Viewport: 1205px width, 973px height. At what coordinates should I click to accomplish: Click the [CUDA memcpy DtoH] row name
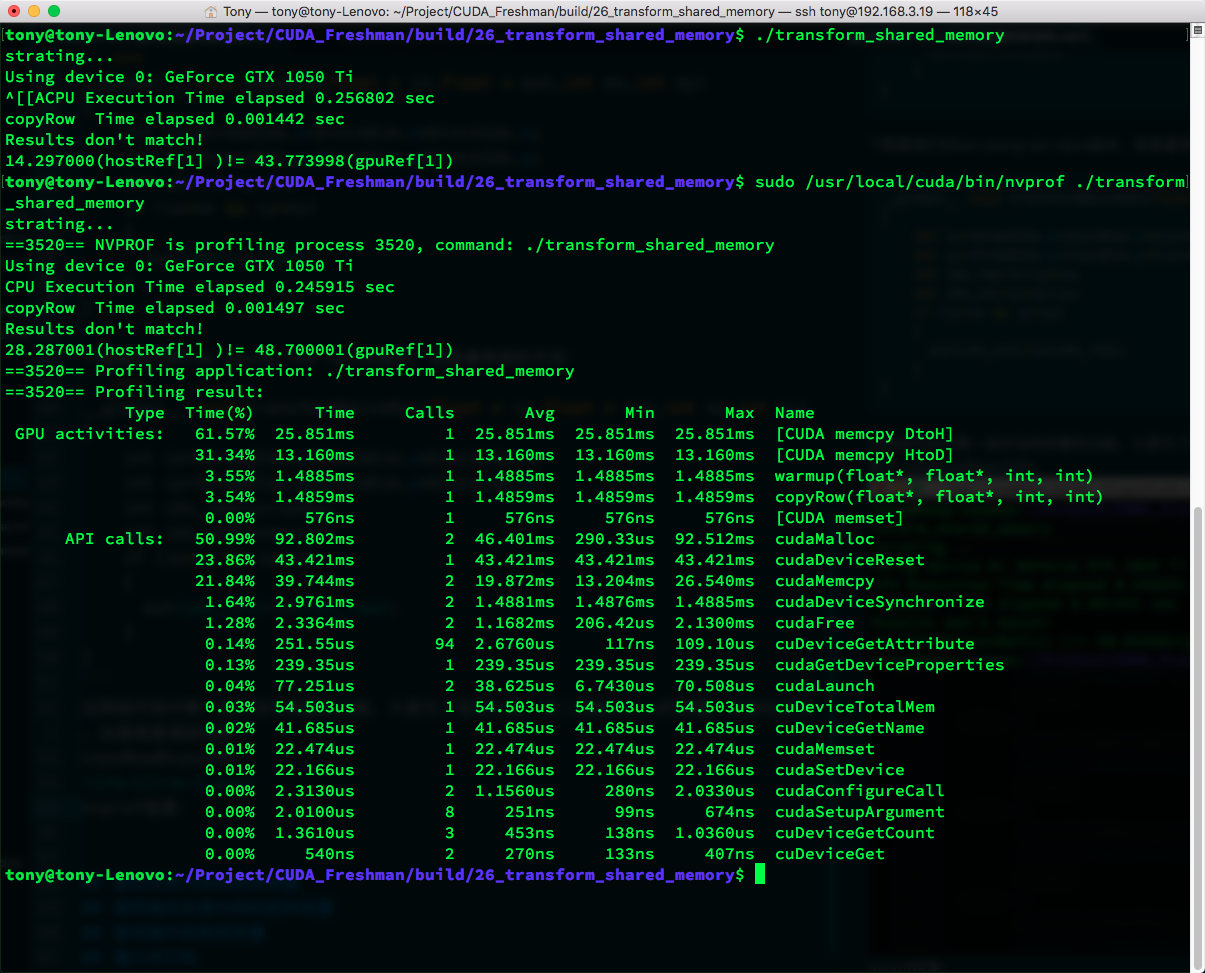(864, 434)
